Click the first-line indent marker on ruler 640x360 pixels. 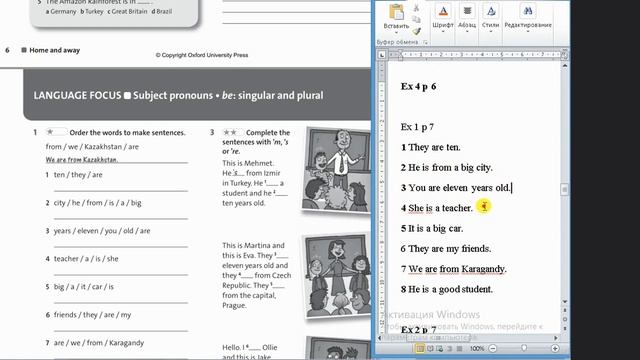coord(400,52)
